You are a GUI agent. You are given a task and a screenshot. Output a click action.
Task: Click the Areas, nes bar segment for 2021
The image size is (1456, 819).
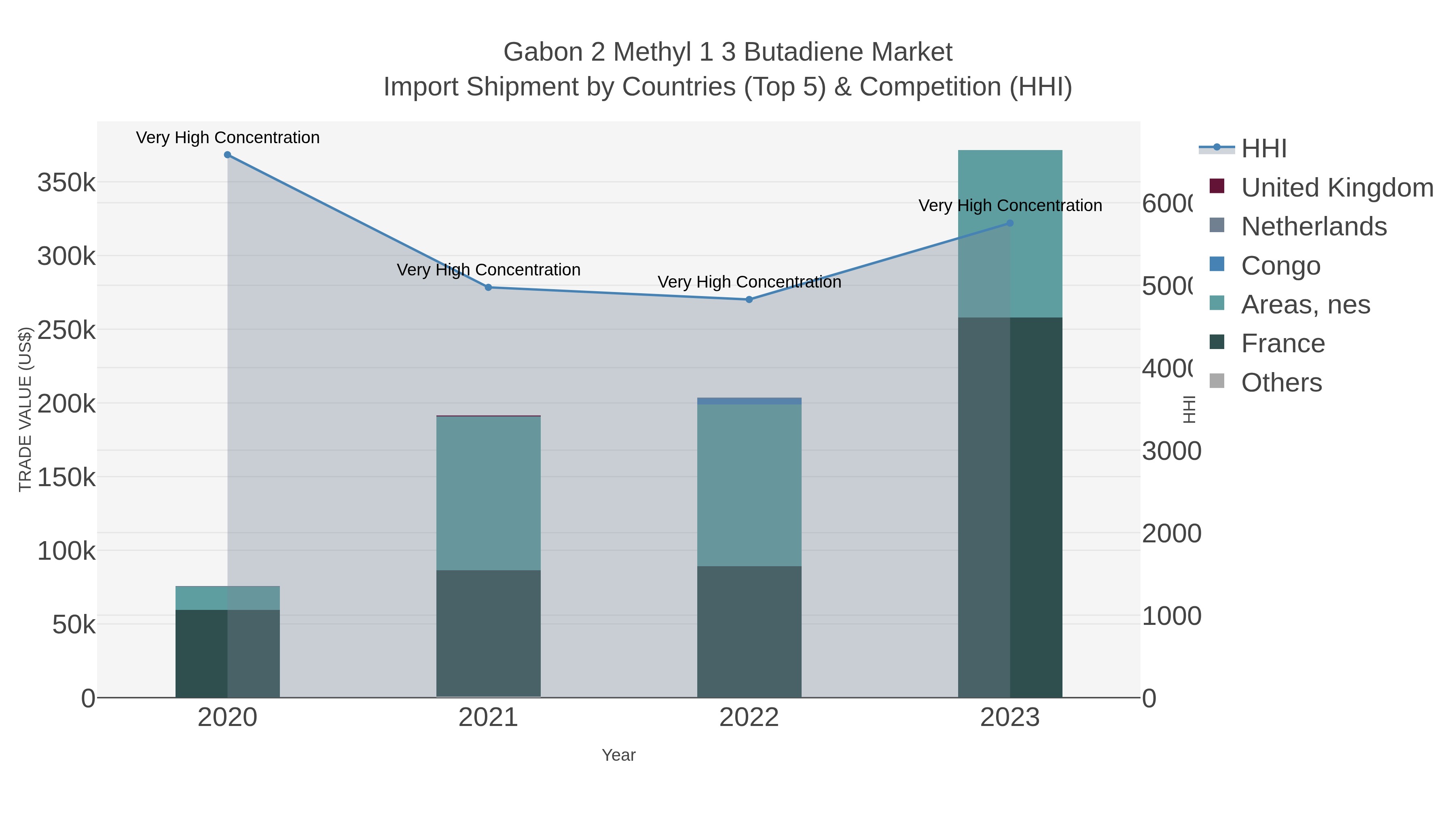click(488, 493)
